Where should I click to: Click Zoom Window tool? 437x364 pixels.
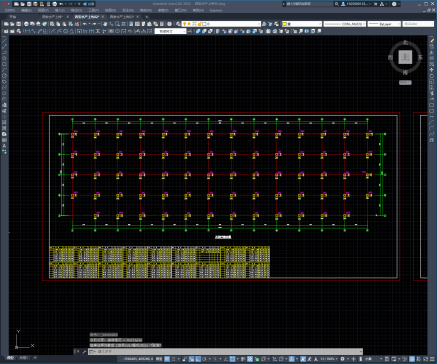pyautogui.click(x=117, y=24)
